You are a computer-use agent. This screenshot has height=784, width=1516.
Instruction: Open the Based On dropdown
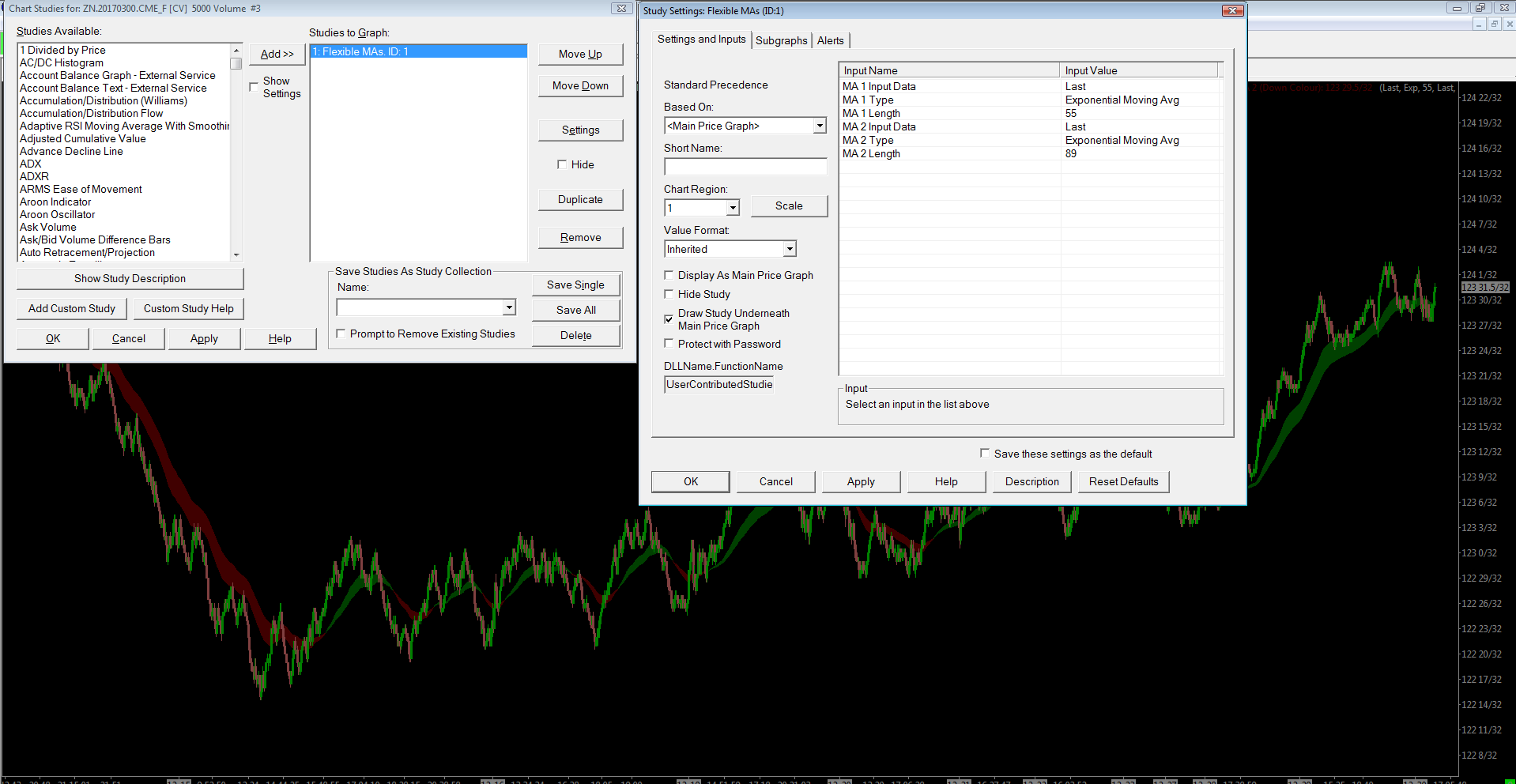pyautogui.click(x=820, y=126)
